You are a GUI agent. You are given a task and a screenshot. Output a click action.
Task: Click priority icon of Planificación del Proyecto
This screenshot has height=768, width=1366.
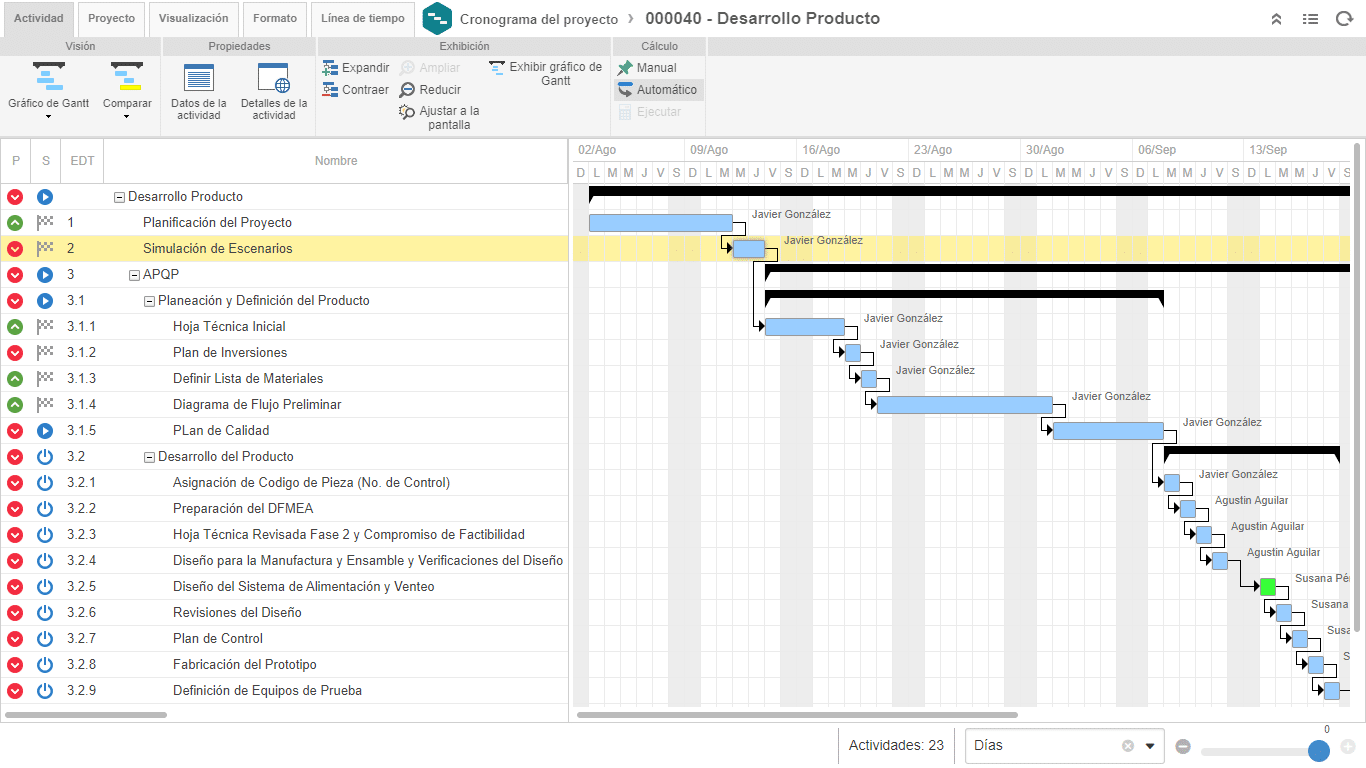point(15,223)
